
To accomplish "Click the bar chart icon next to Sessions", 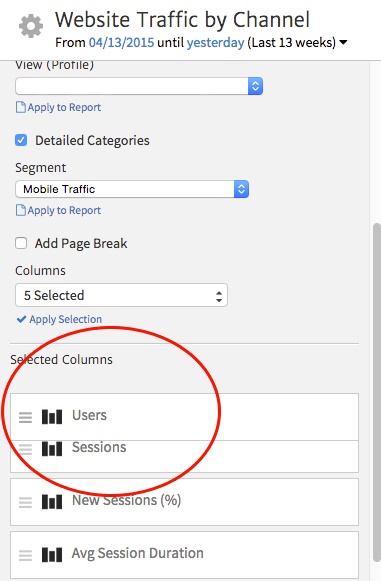I will pos(52,449).
